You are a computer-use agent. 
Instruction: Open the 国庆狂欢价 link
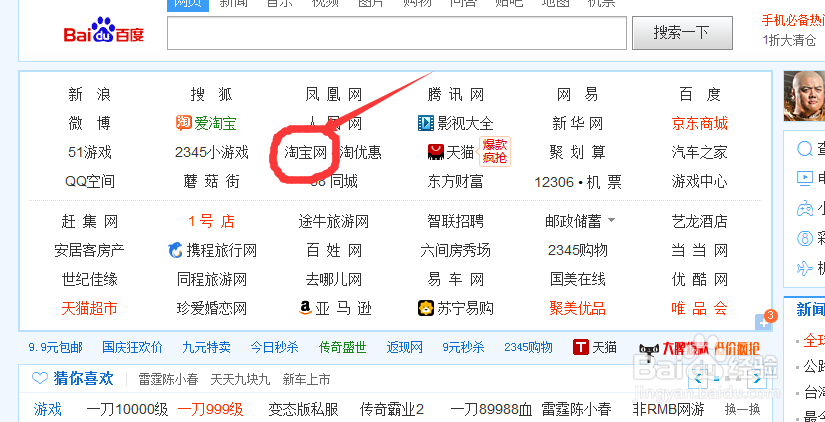tap(132, 348)
